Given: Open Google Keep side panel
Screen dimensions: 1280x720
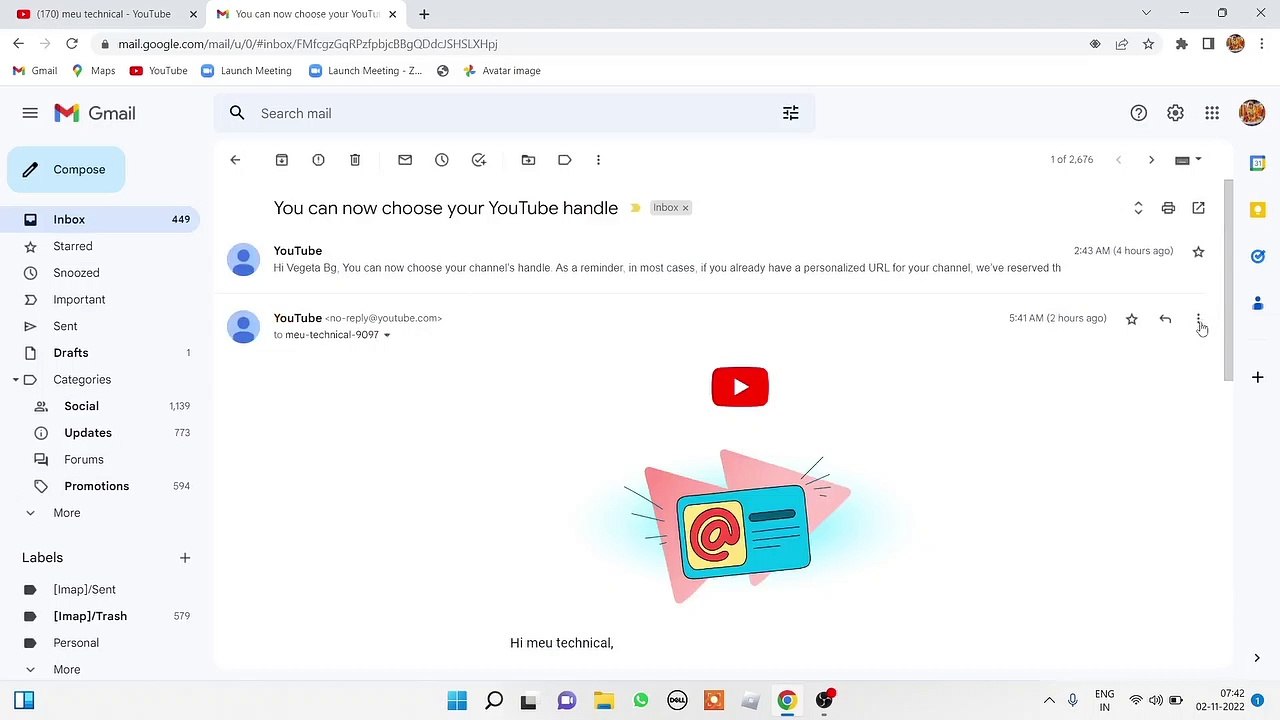Looking at the screenshot, I should tap(1257, 210).
